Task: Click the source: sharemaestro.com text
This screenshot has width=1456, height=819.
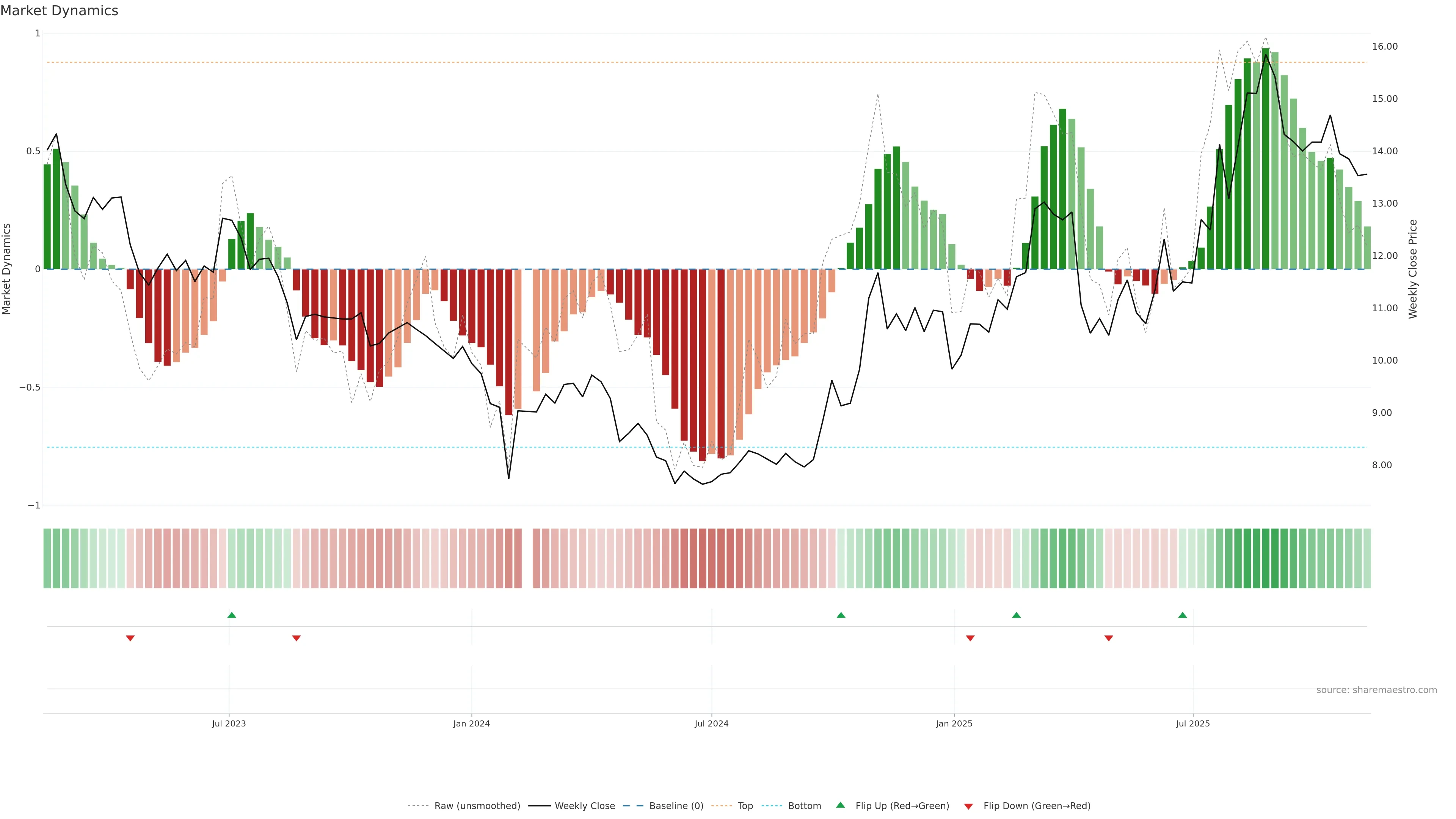Action: (1376, 690)
